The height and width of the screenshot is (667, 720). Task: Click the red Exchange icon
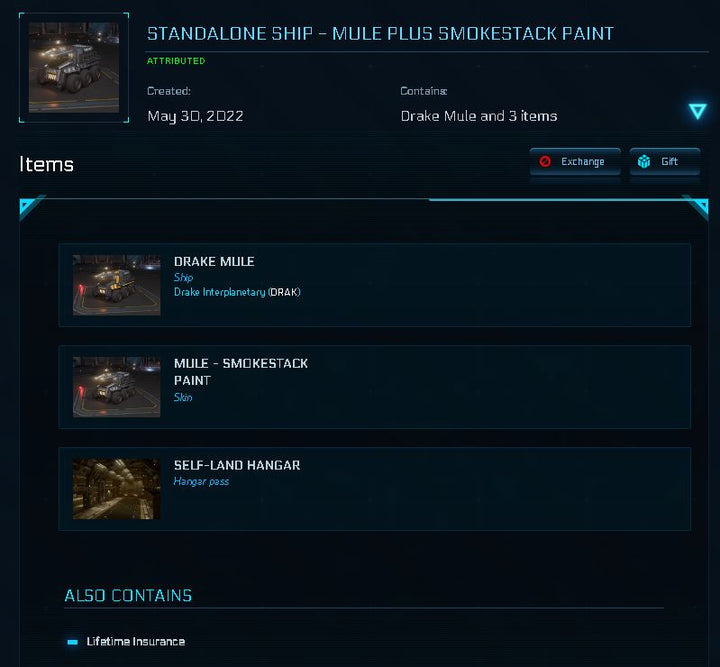coord(545,162)
